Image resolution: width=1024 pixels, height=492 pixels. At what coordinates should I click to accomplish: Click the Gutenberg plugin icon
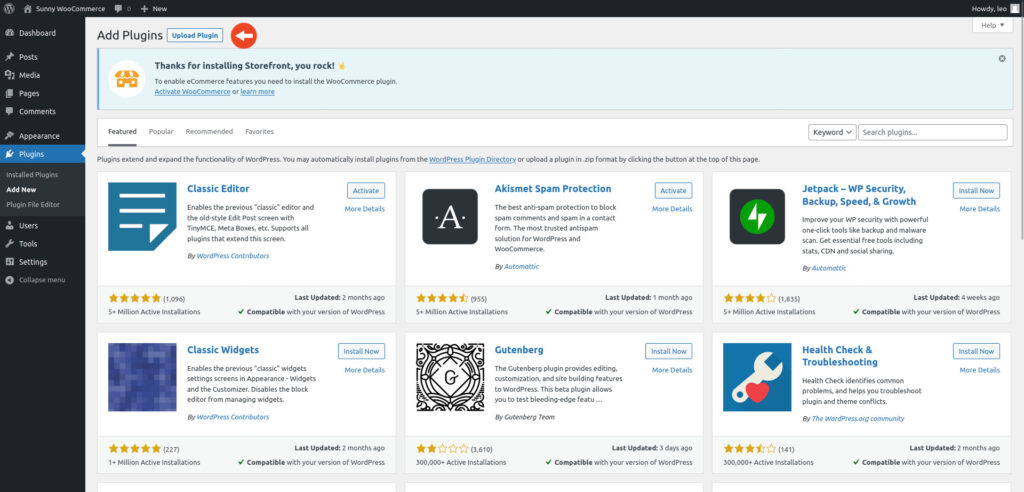pos(450,377)
